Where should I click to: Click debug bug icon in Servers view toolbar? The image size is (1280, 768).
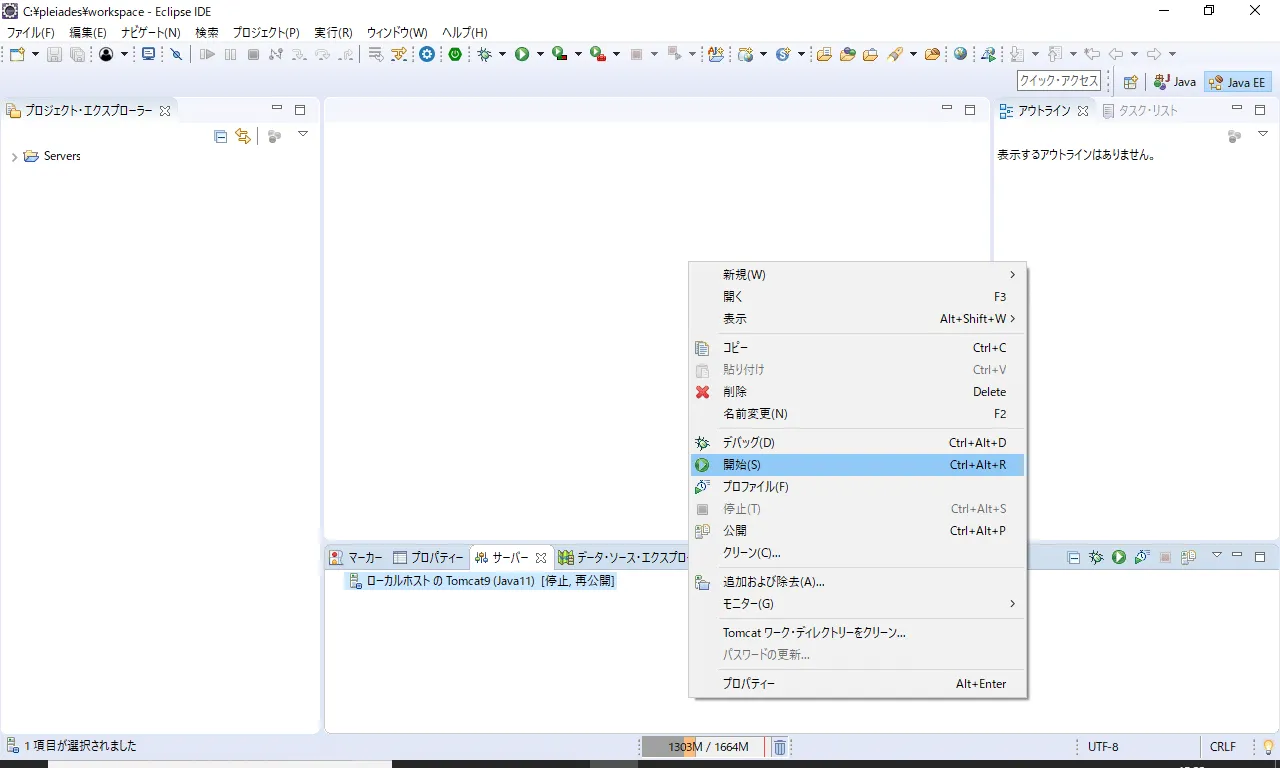click(1096, 557)
